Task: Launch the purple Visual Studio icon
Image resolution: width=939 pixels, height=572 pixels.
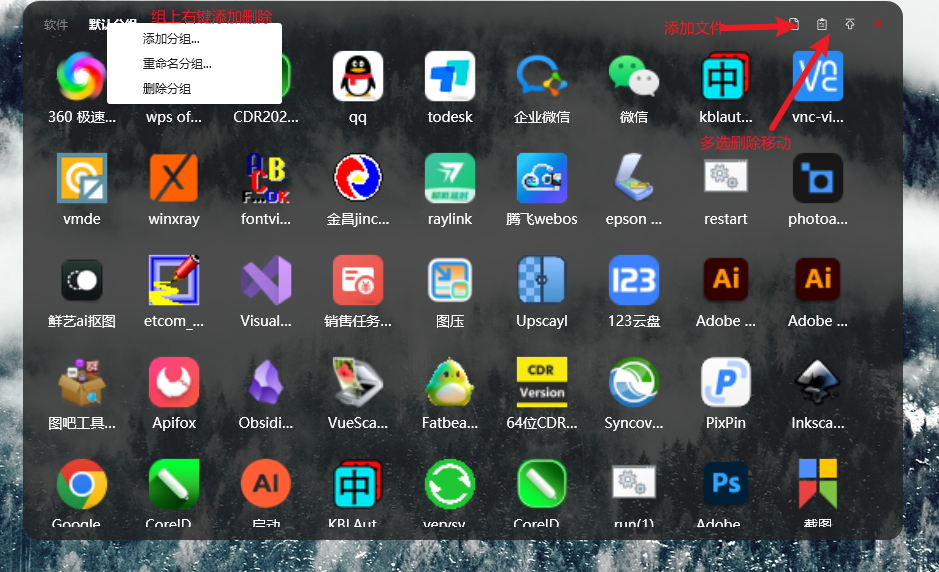Action: tap(266, 280)
